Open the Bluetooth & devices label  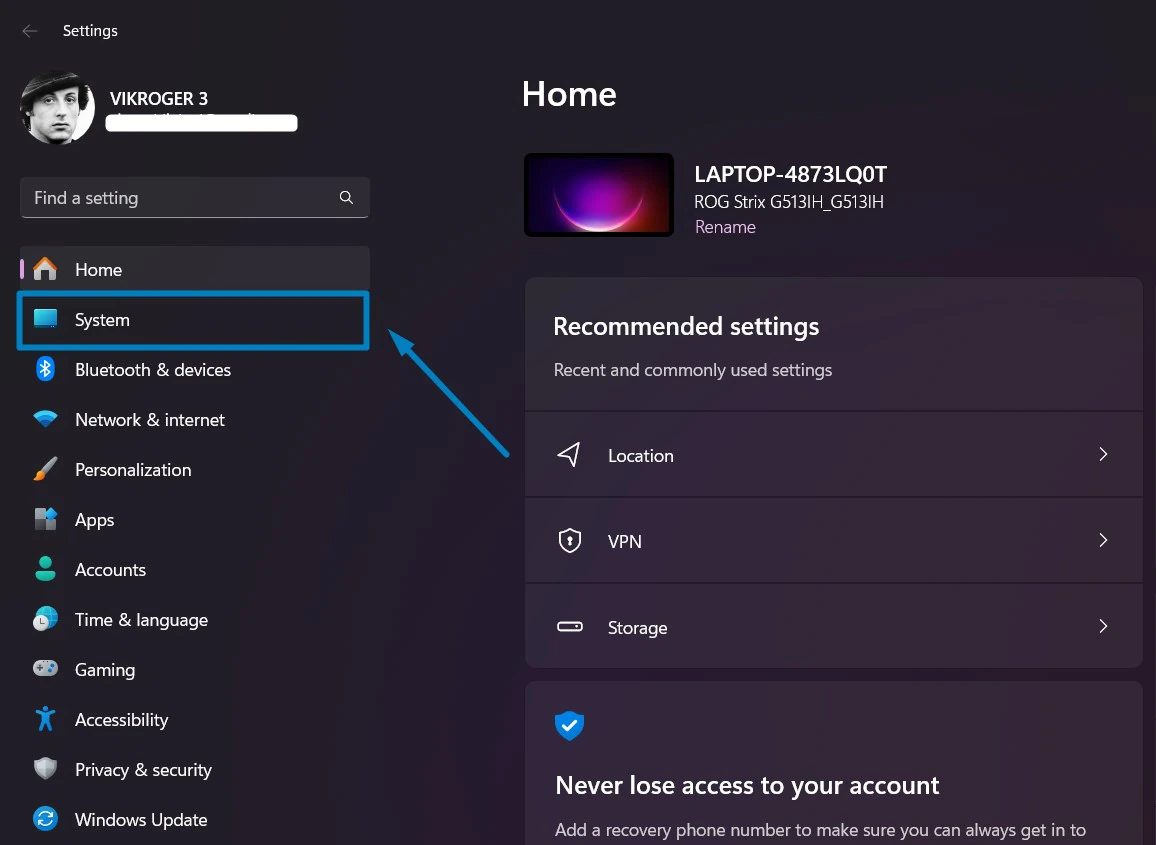coord(153,370)
